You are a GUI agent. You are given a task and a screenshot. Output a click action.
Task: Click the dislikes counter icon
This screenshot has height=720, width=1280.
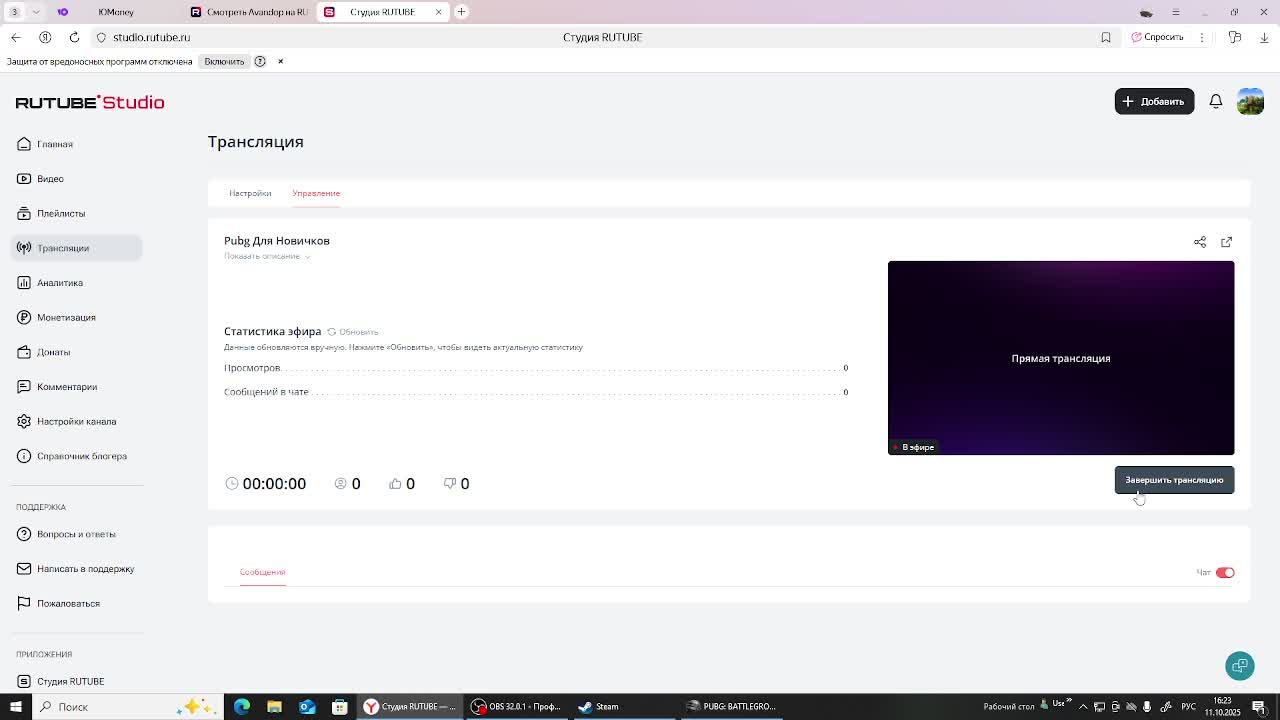pos(450,483)
